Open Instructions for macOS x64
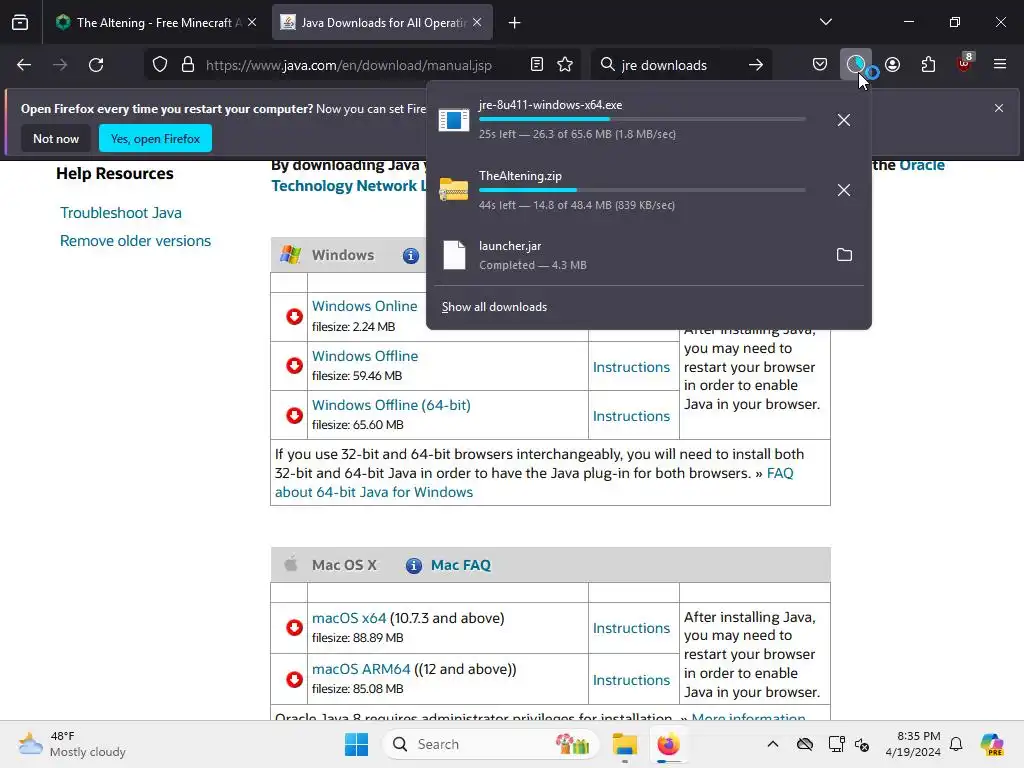The width and height of the screenshot is (1024, 768). [632, 628]
